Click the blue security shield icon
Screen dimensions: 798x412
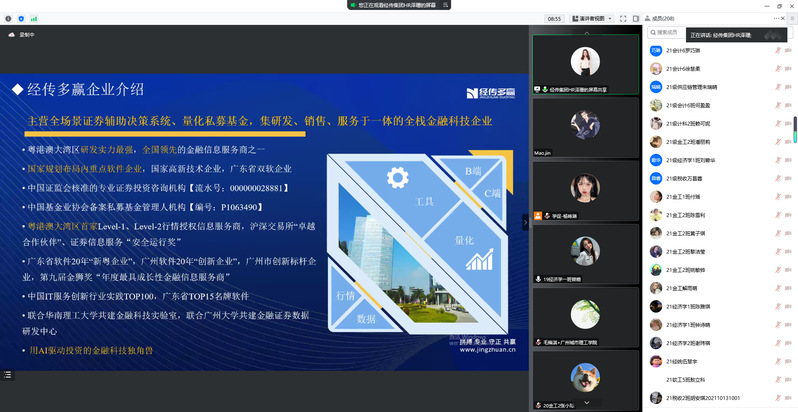21,19
